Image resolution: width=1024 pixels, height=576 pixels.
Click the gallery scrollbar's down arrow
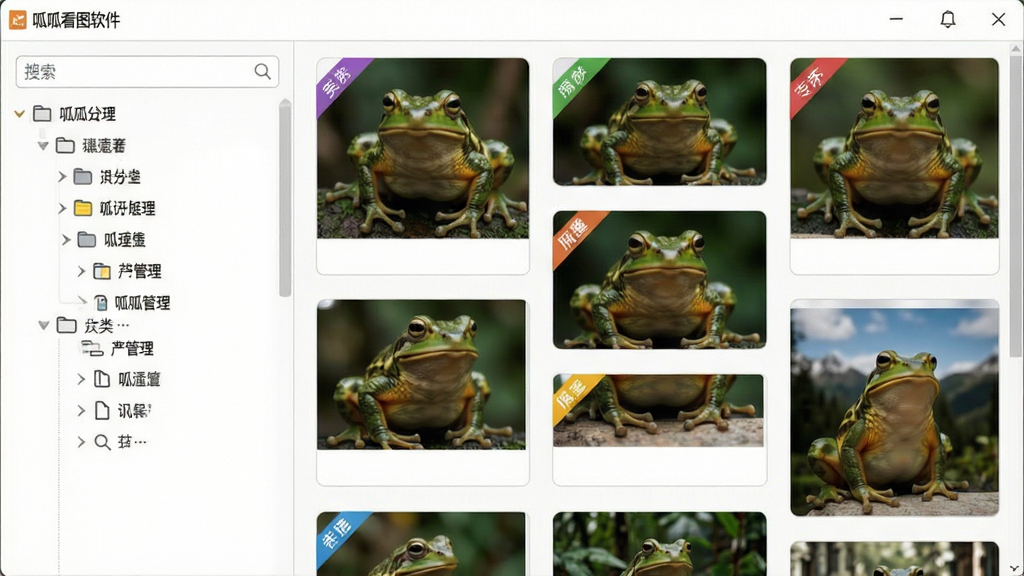click(1016, 569)
